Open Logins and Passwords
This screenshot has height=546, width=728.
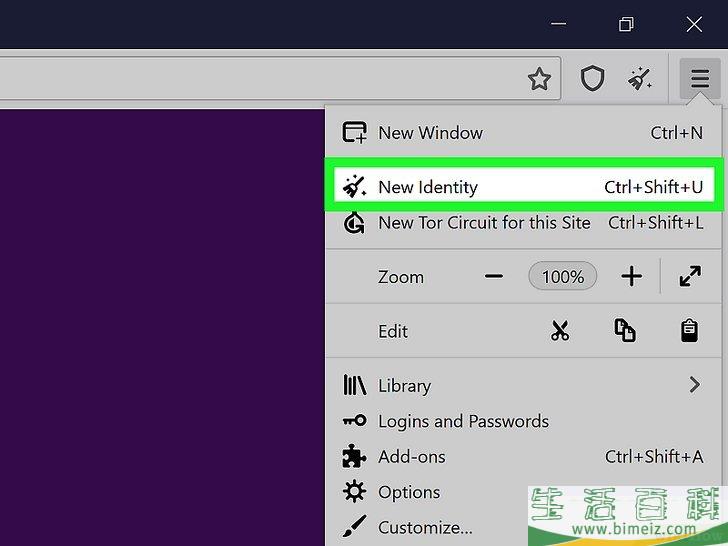pos(523,421)
